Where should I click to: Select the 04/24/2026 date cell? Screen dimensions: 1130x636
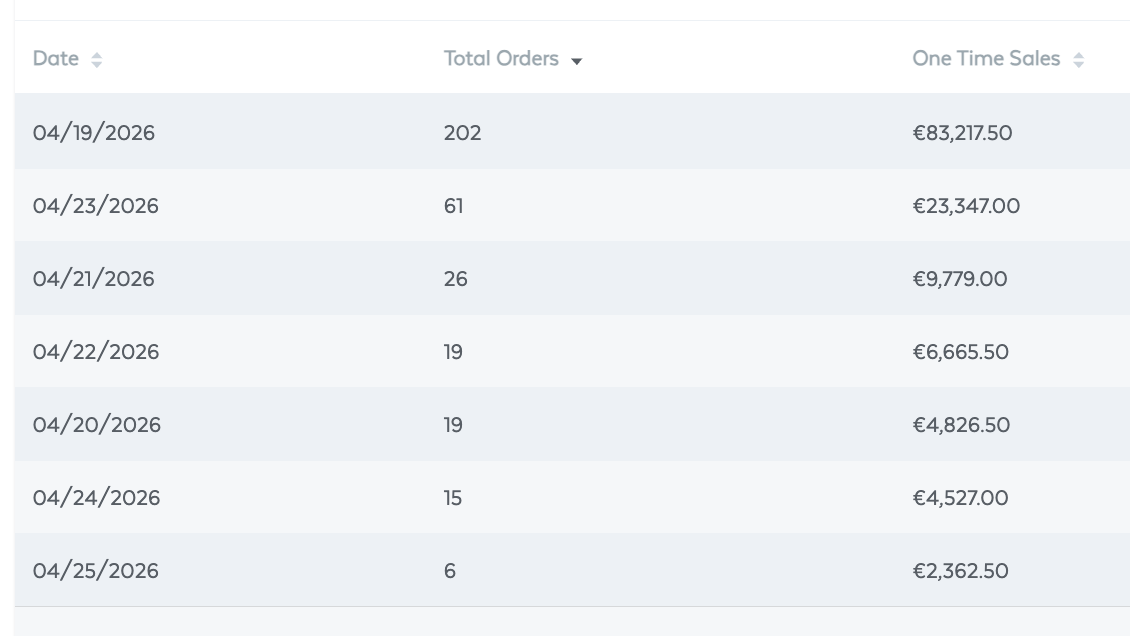click(96, 498)
